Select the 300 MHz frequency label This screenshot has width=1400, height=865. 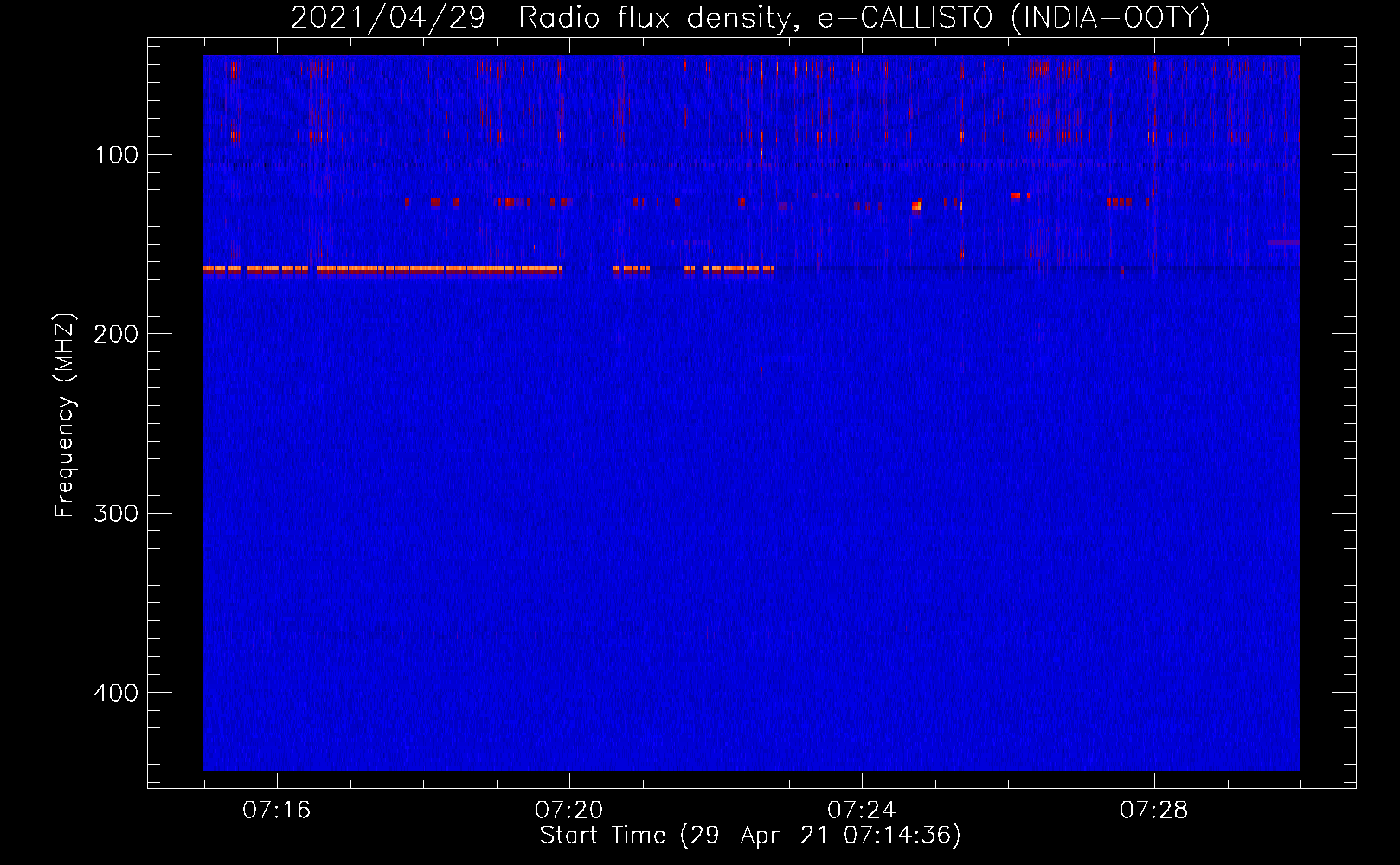[x=117, y=514]
